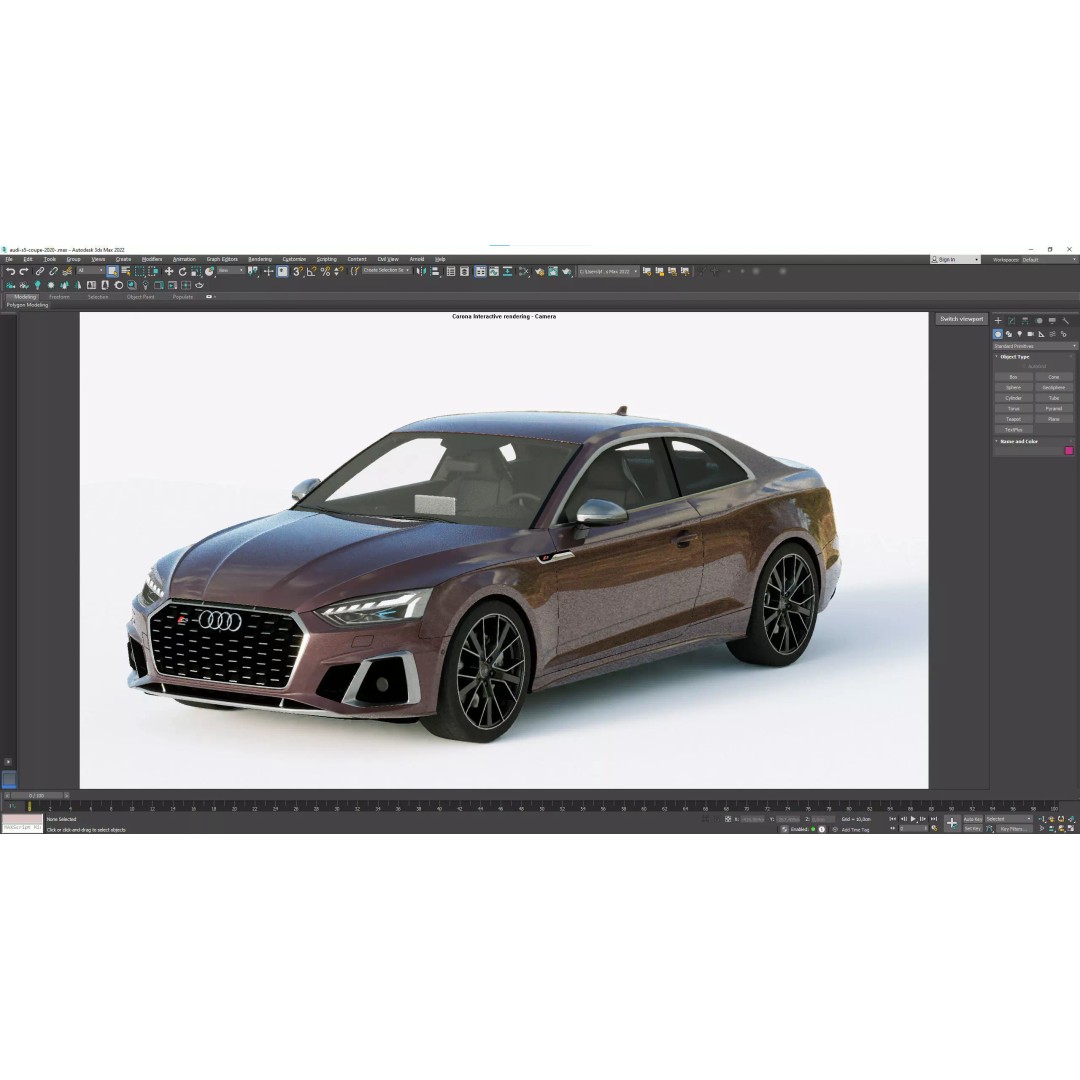Select the Scale tool

196,271
